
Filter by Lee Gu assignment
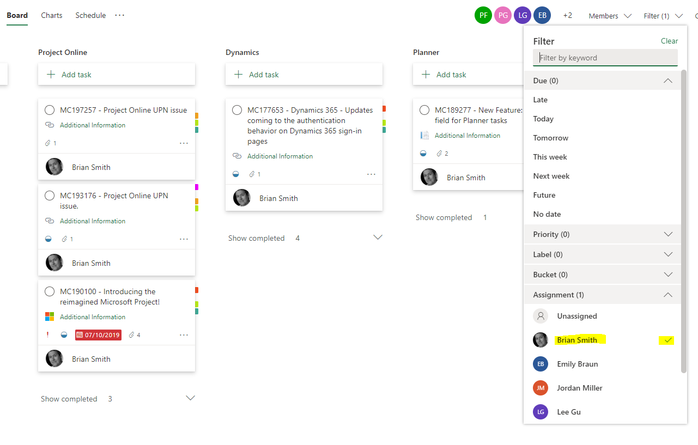[x=603, y=412]
